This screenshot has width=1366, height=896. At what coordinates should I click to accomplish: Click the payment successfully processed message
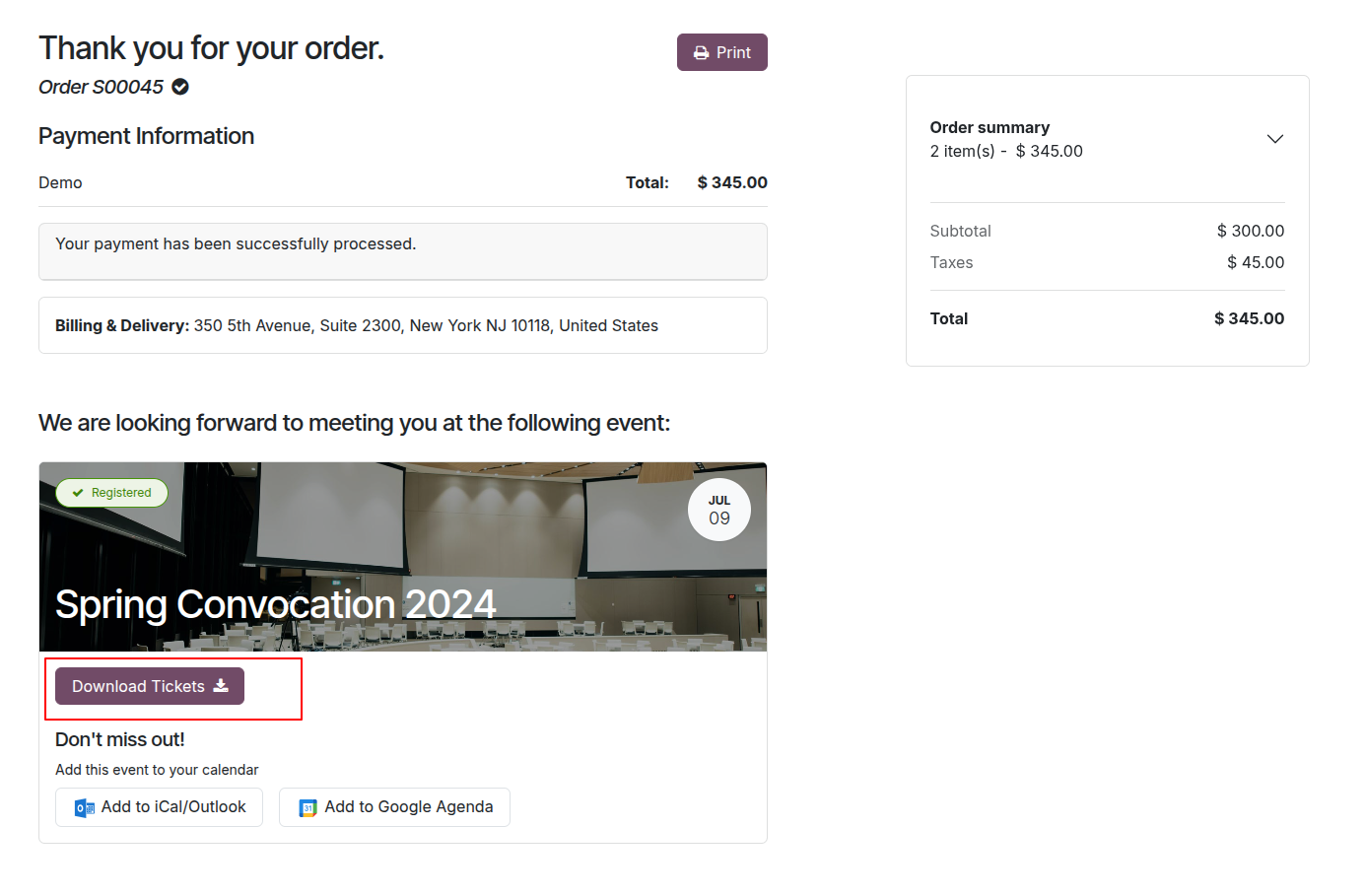[236, 243]
